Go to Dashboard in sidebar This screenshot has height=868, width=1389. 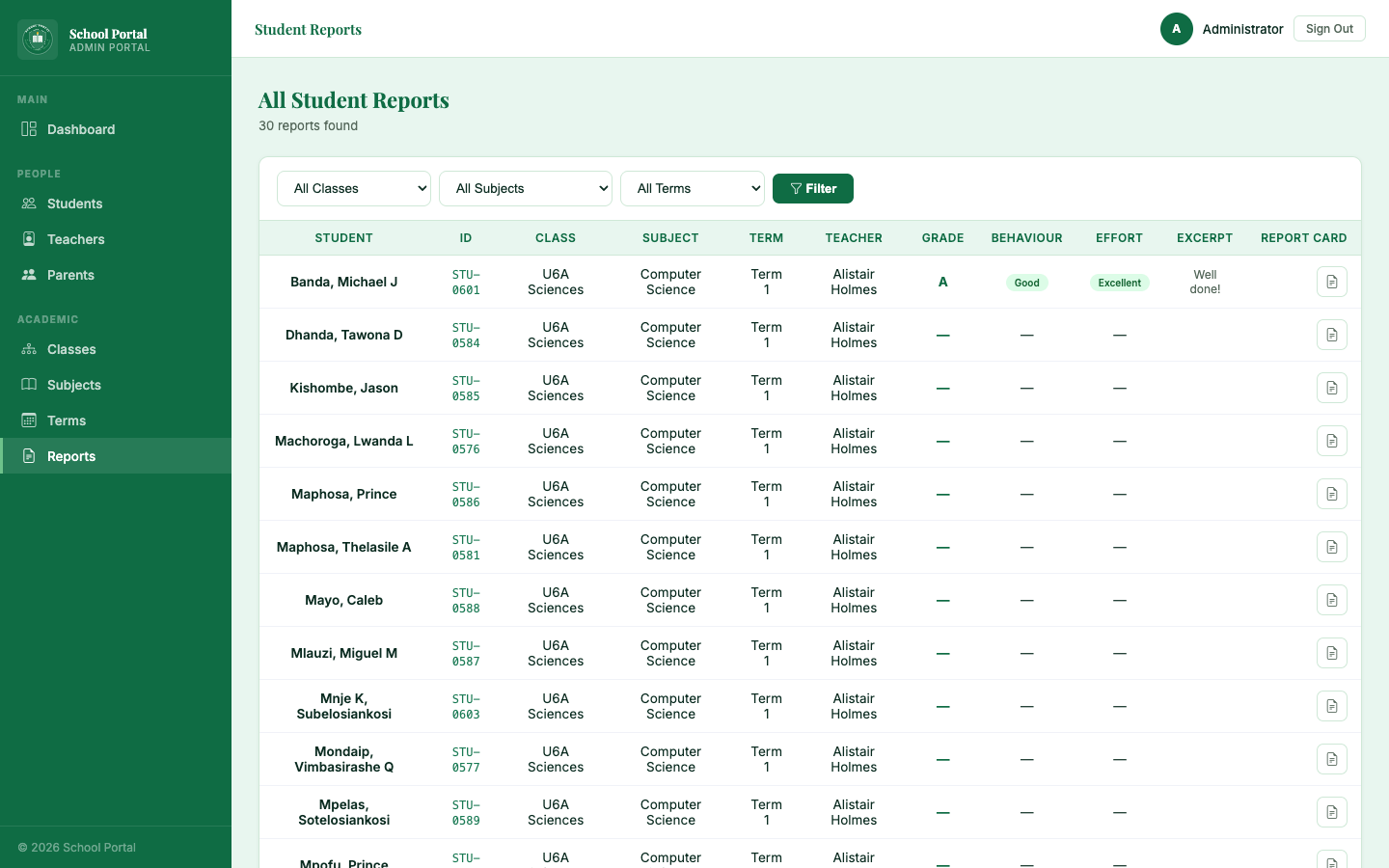[81, 129]
